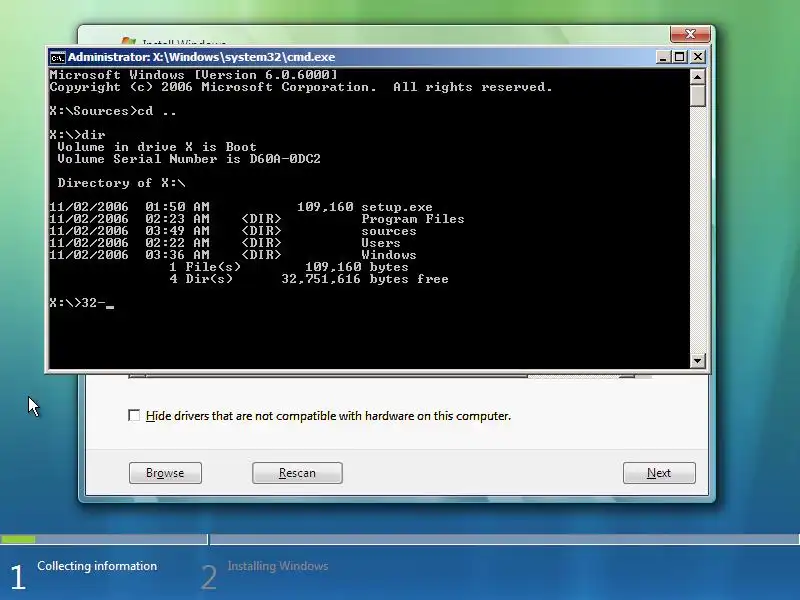Viewport: 800px width, 600px height.
Task: Click the scroll down arrow in cmd
Action: tap(697, 361)
